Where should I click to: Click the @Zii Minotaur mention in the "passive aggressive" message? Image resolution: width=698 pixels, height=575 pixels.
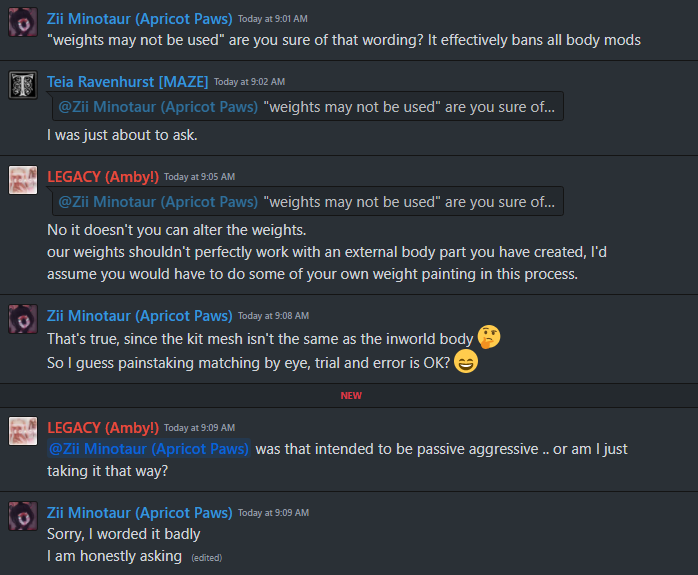149,449
